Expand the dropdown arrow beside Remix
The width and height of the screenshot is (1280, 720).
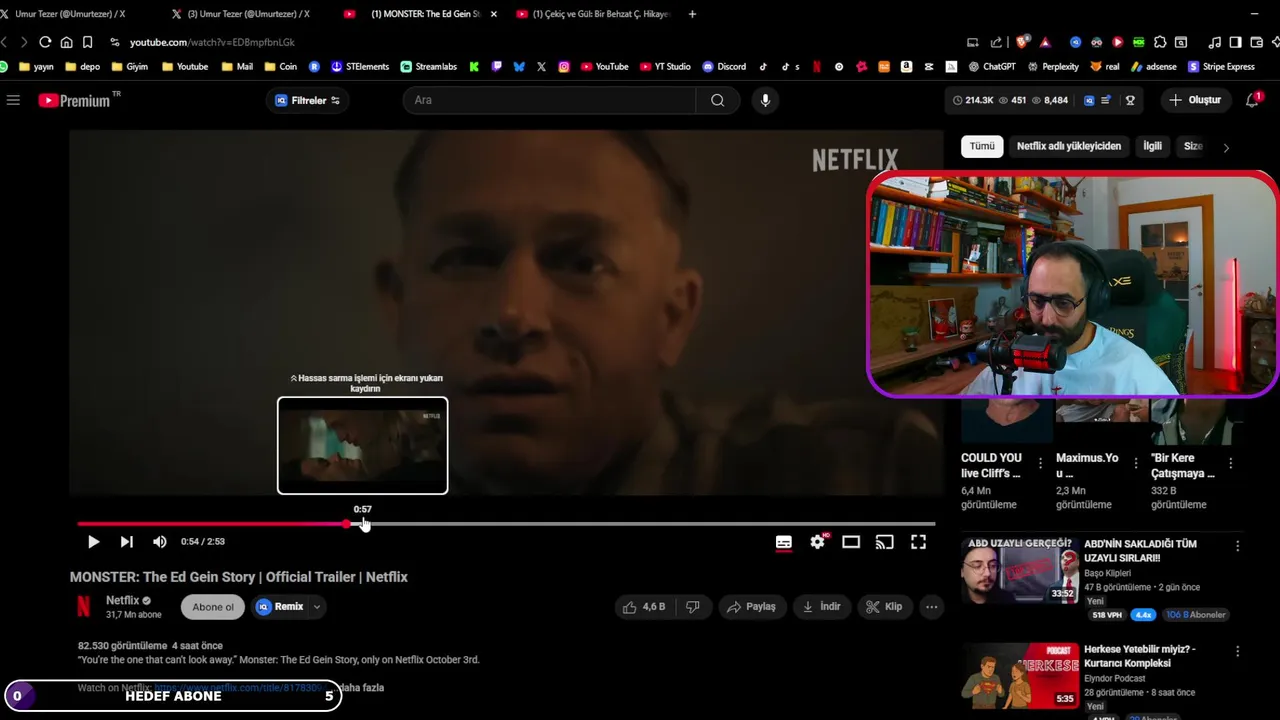point(317,607)
